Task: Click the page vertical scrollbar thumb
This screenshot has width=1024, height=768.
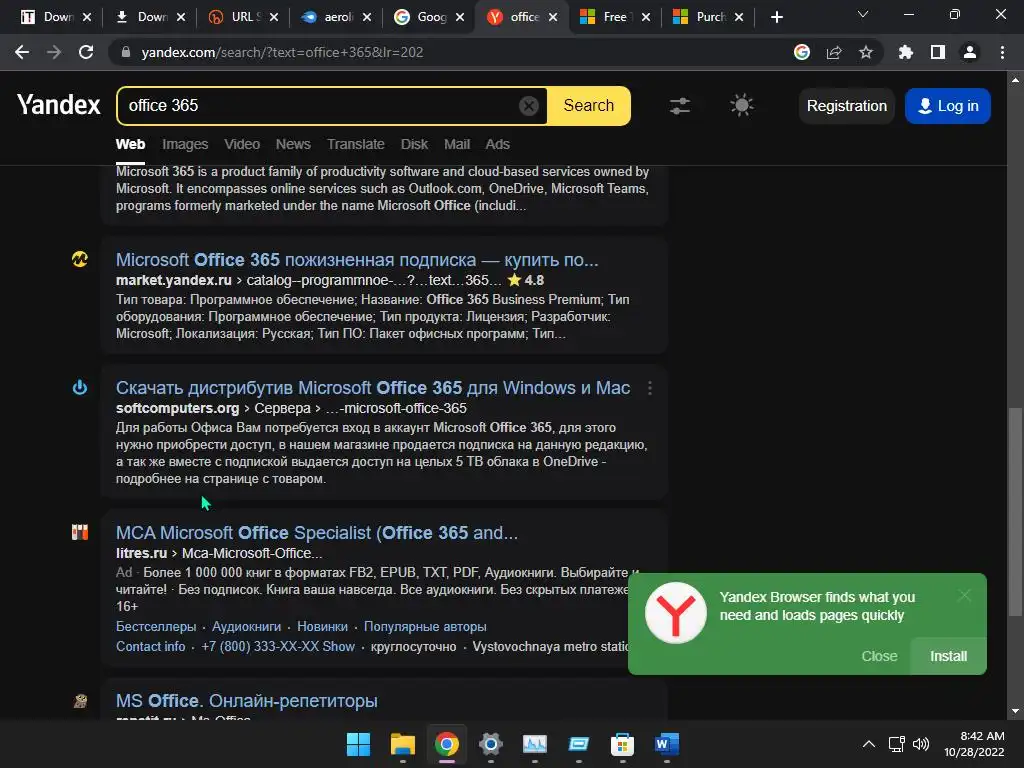Action: tap(1014, 511)
